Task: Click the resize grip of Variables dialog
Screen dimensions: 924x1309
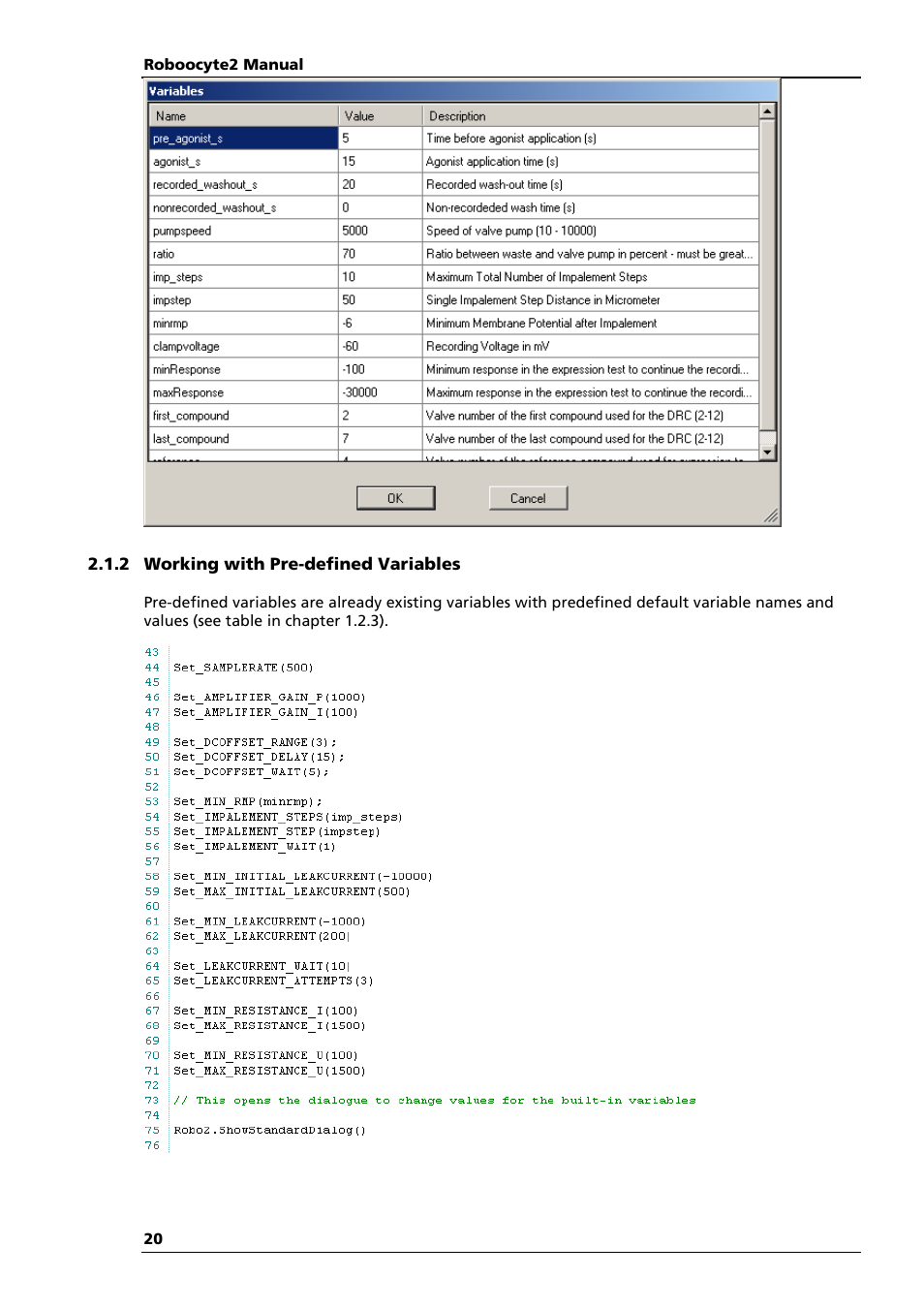Action: 771,516
